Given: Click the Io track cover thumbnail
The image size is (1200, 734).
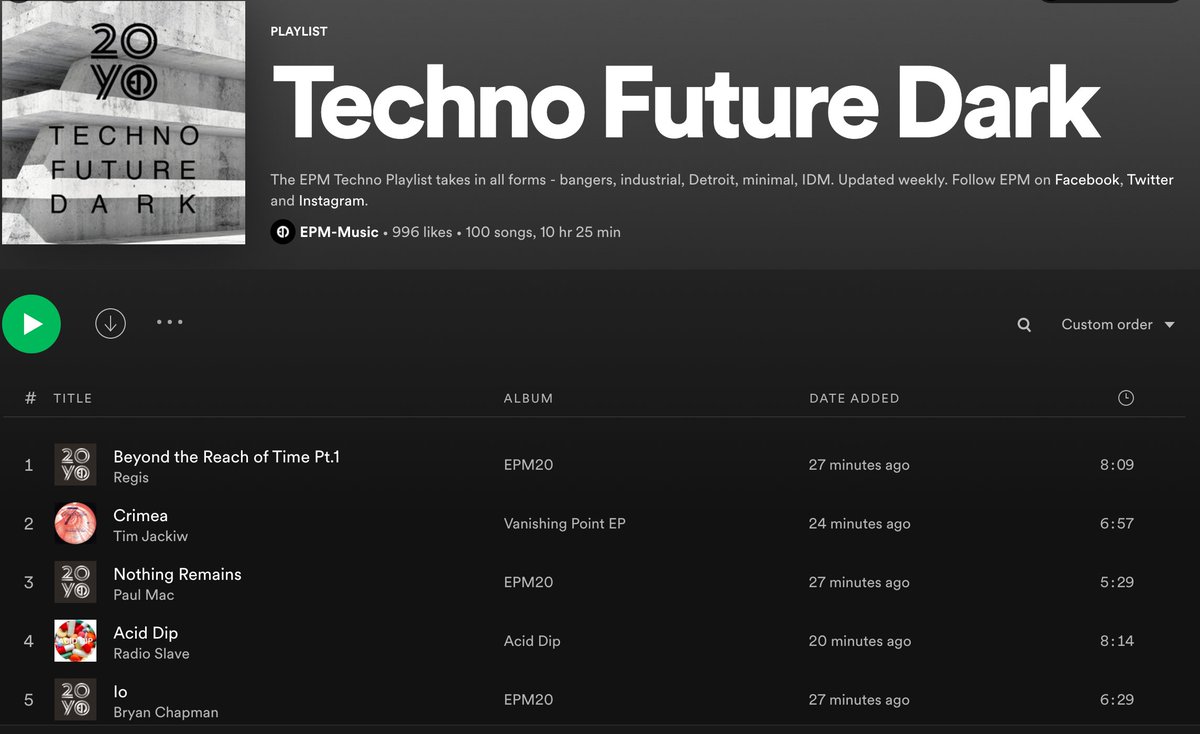Looking at the screenshot, I should [75, 701].
